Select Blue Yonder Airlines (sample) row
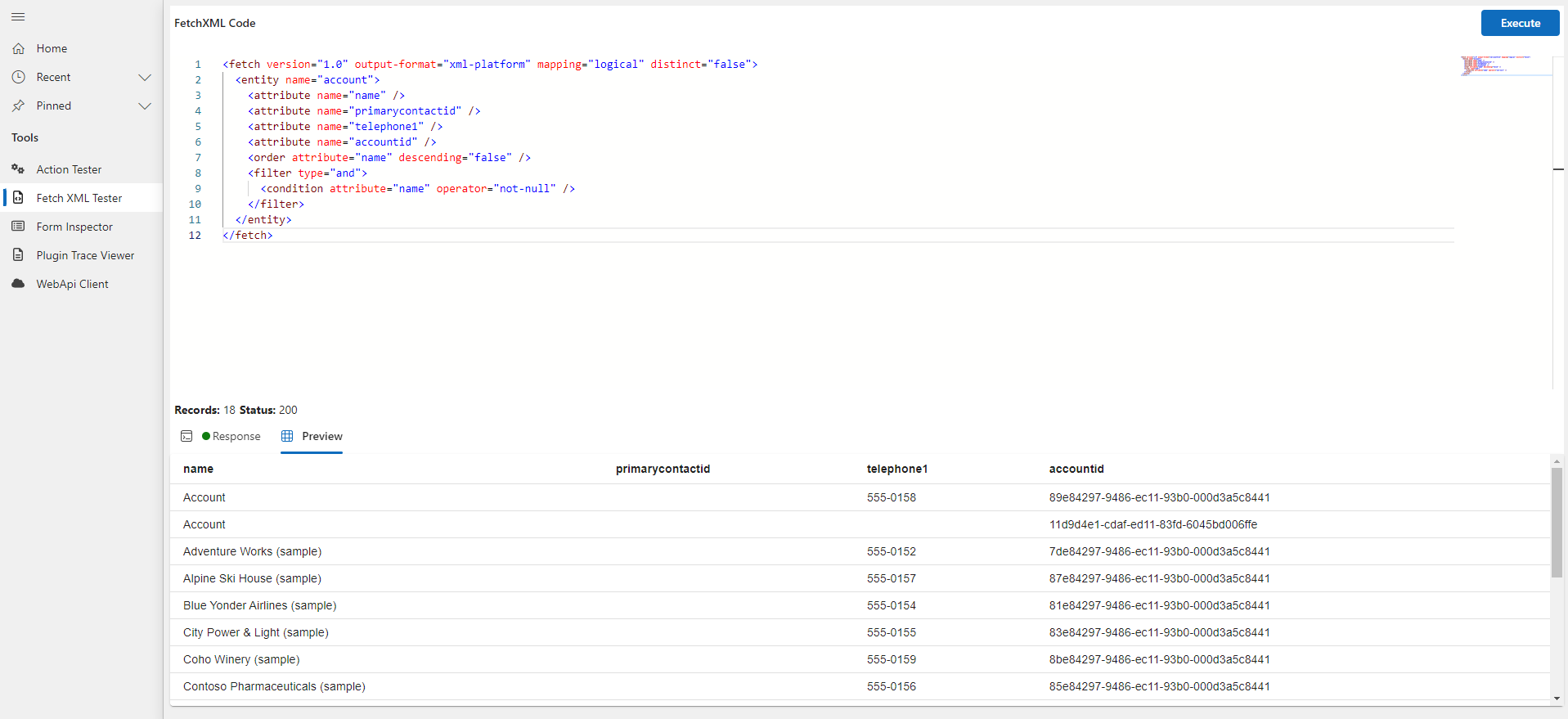The width and height of the screenshot is (1568, 719). pyautogui.click(x=860, y=605)
